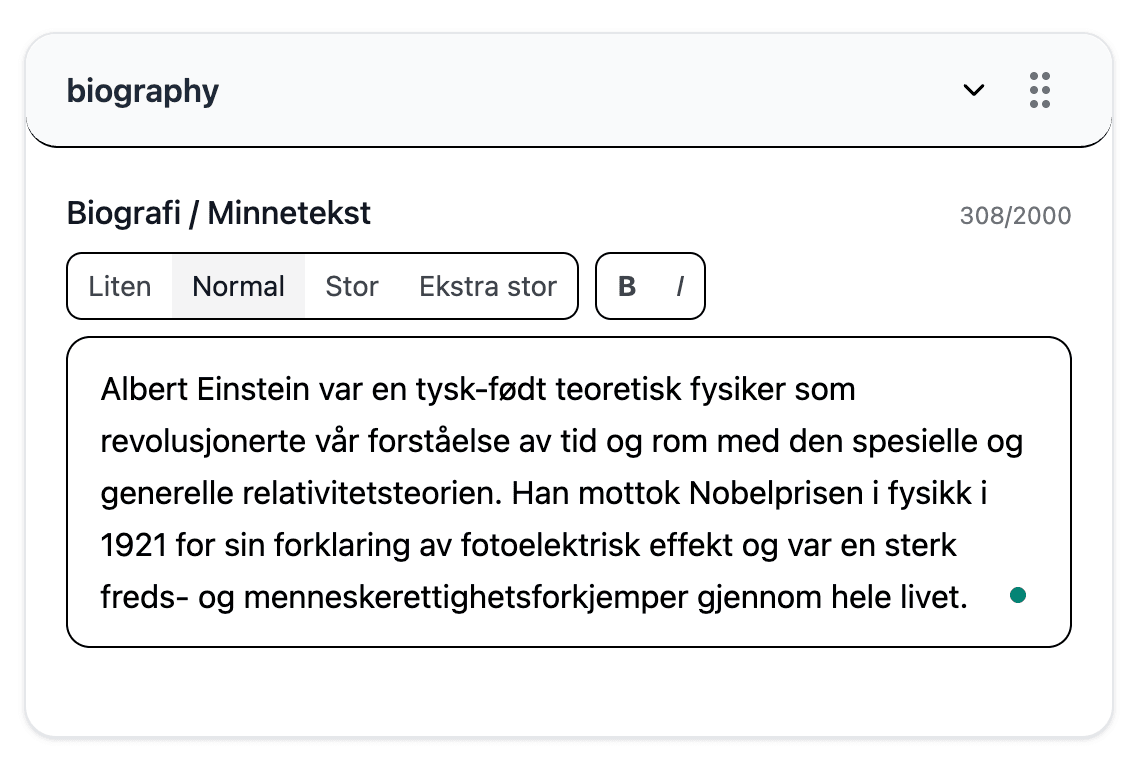This screenshot has height=760, width=1148.
Task: Collapse the biography section with the chevron
Action: (973, 90)
